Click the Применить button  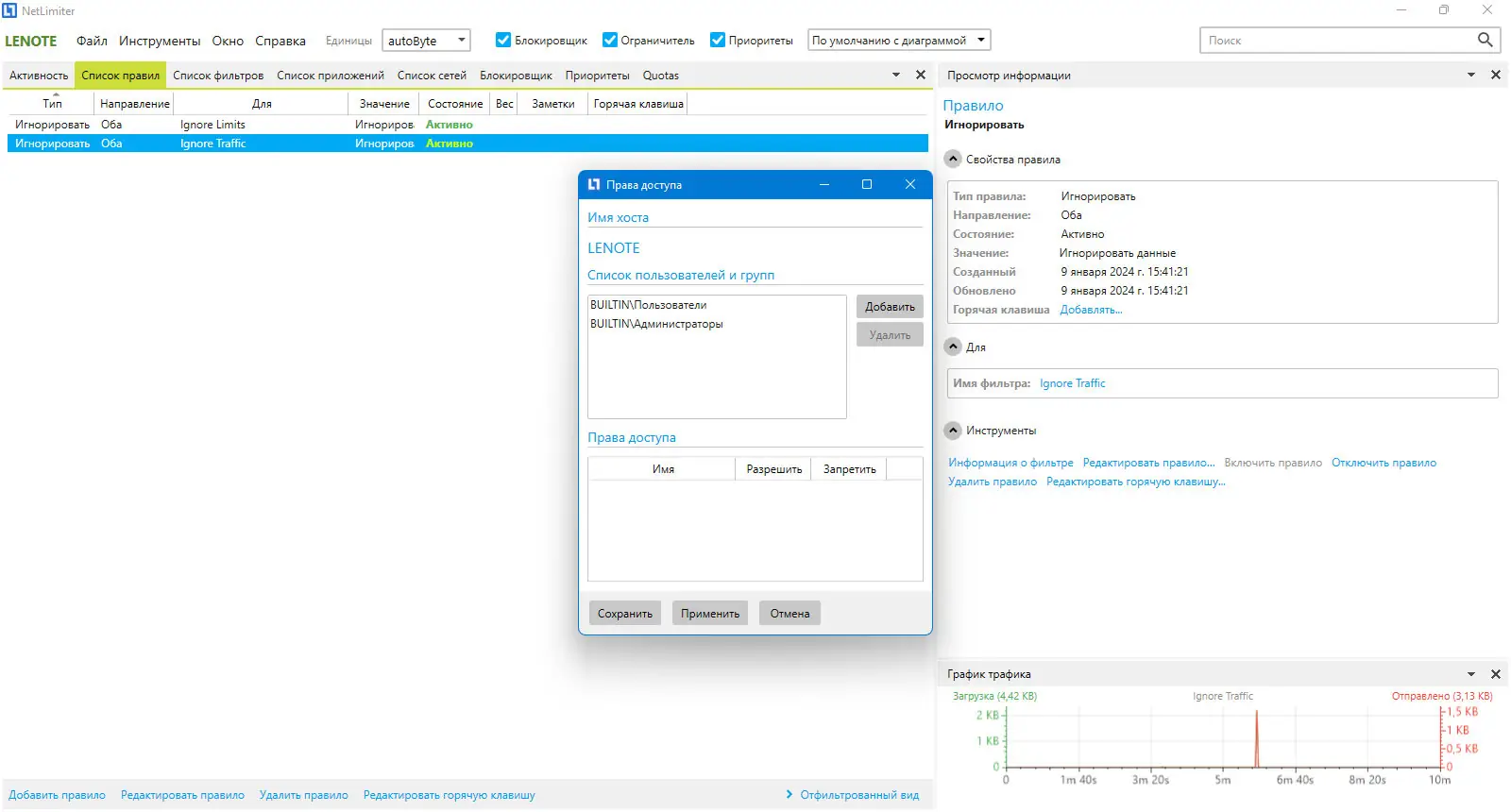click(710, 614)
